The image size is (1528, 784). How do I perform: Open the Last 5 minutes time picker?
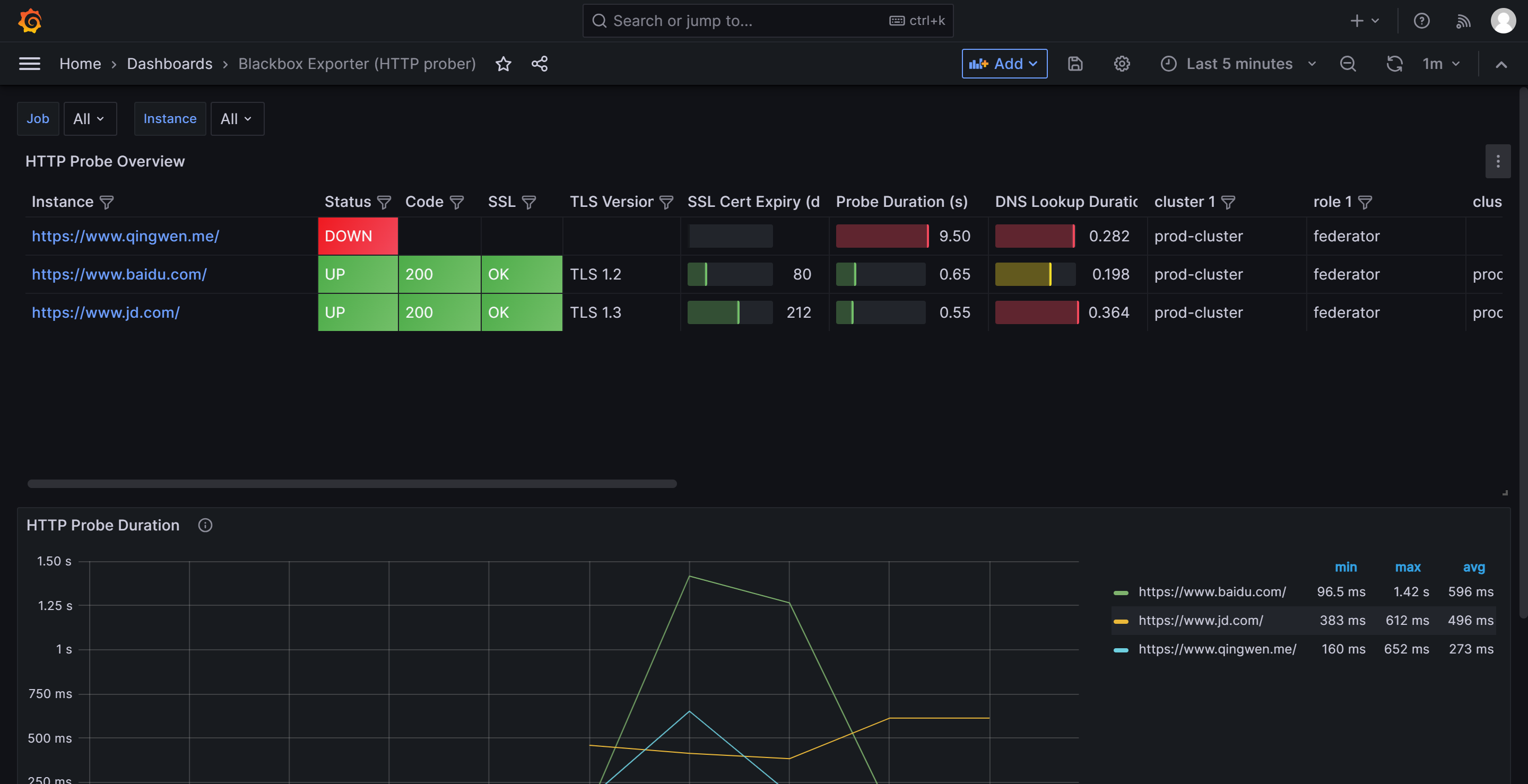pyautogui.click(x=1238, y=64)
